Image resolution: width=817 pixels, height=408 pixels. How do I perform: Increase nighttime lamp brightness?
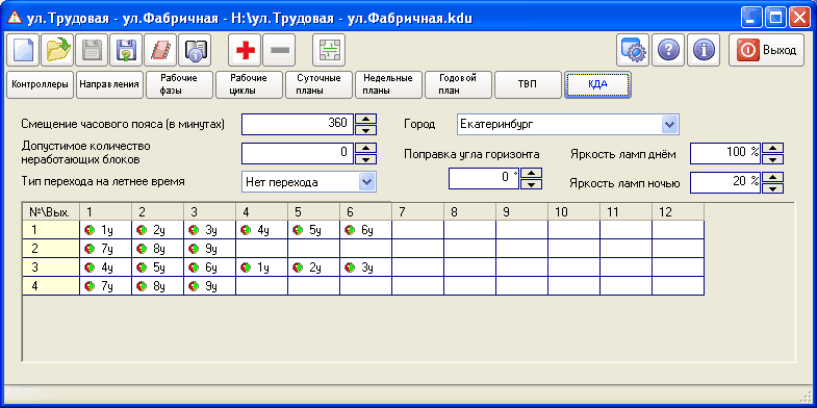tap(773, 177)
